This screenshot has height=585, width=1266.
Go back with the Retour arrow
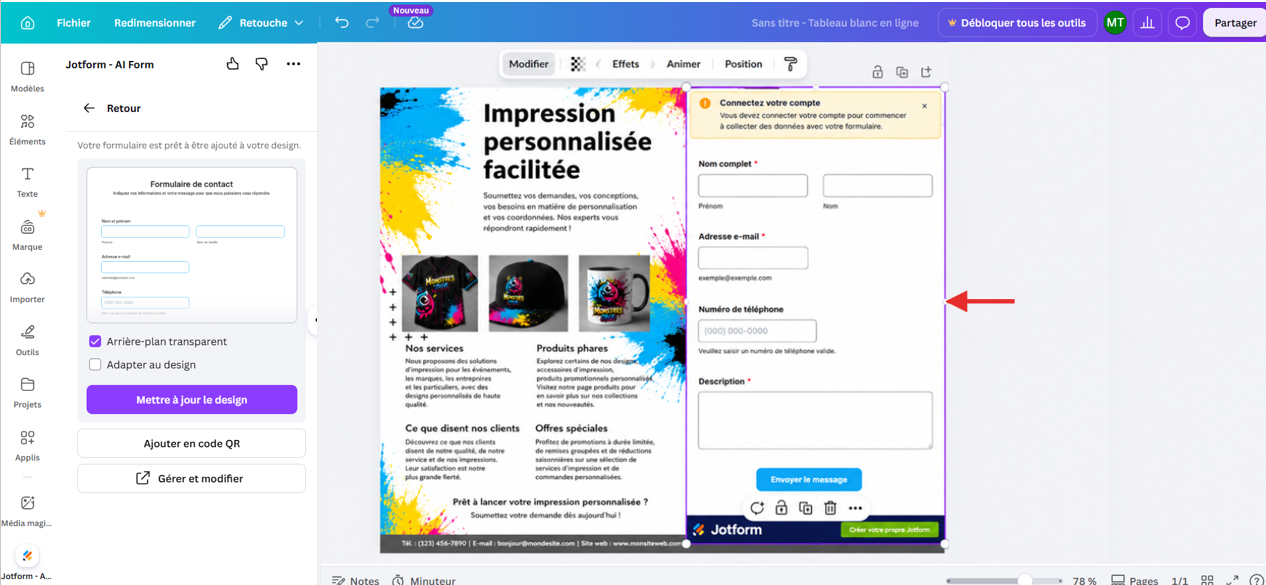pos(89,108)
